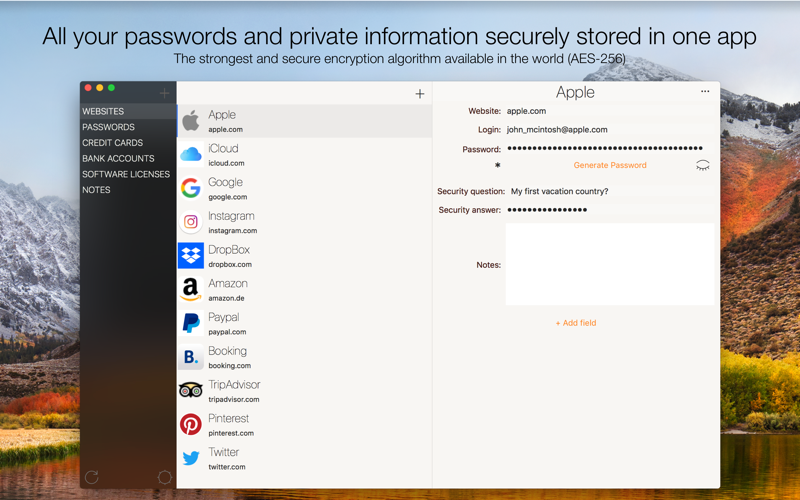Open settings gear icon in sidebar

[165, 477]
